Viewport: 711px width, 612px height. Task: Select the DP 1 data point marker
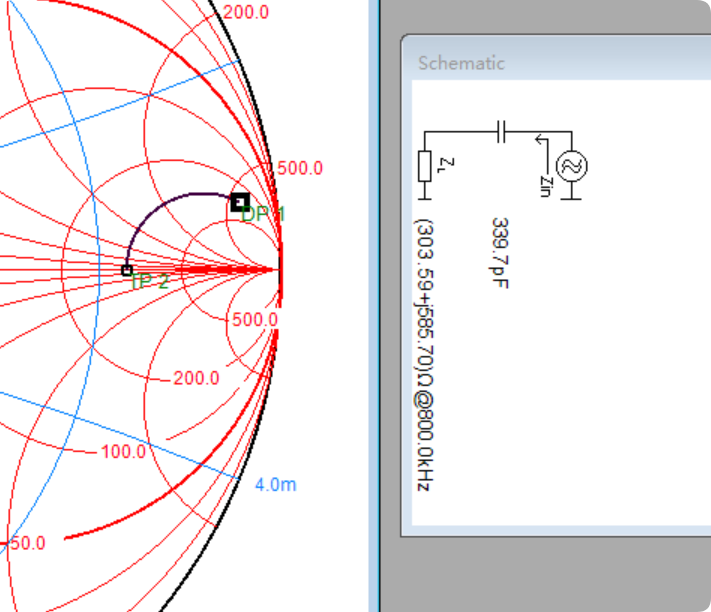click(x=240, y=202)
